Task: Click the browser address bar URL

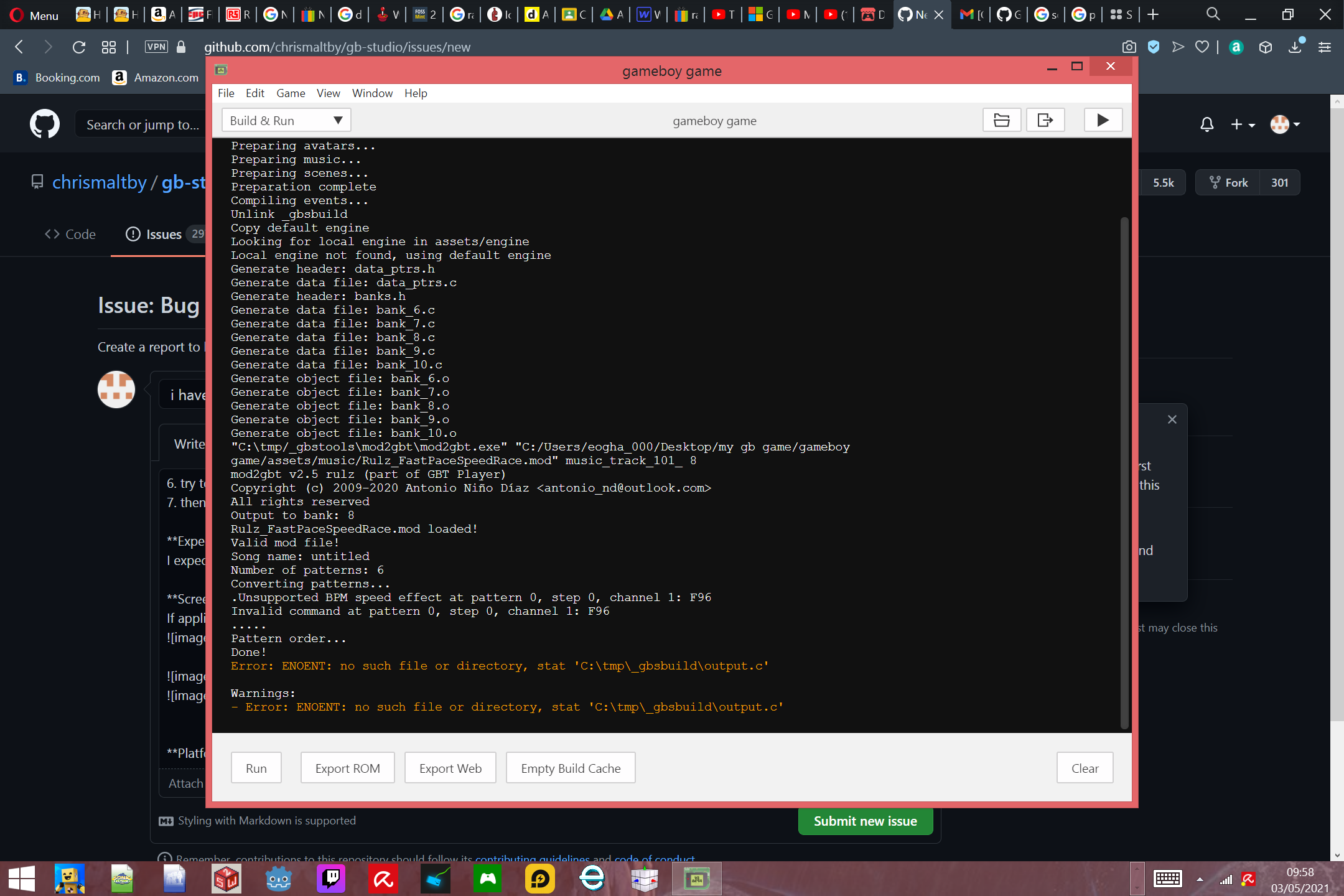Action: (x=337, y=47)
